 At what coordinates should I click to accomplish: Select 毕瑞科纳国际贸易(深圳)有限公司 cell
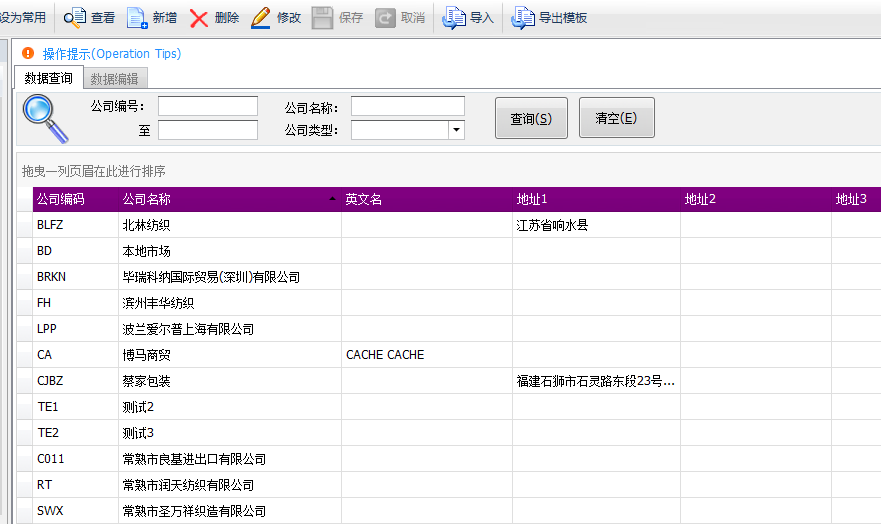coord(230,277)
